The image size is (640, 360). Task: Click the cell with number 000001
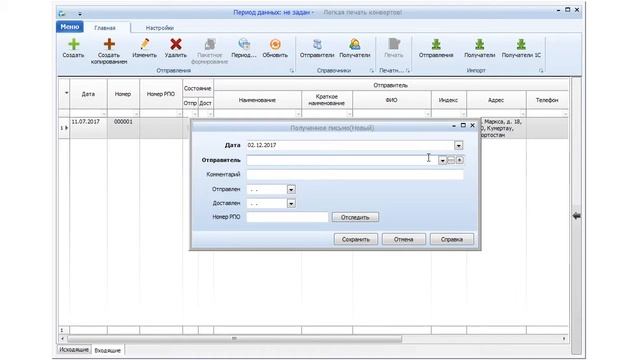coord(123,128)
